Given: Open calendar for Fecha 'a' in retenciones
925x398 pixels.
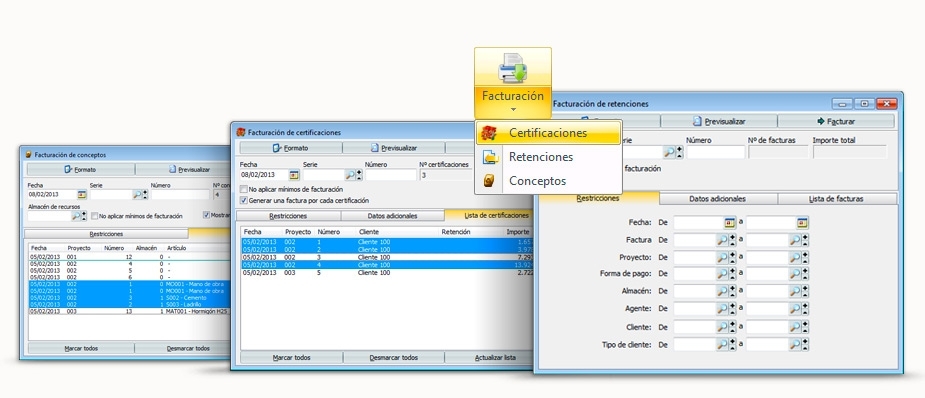Looking at the screenshot, I should 802,222.
